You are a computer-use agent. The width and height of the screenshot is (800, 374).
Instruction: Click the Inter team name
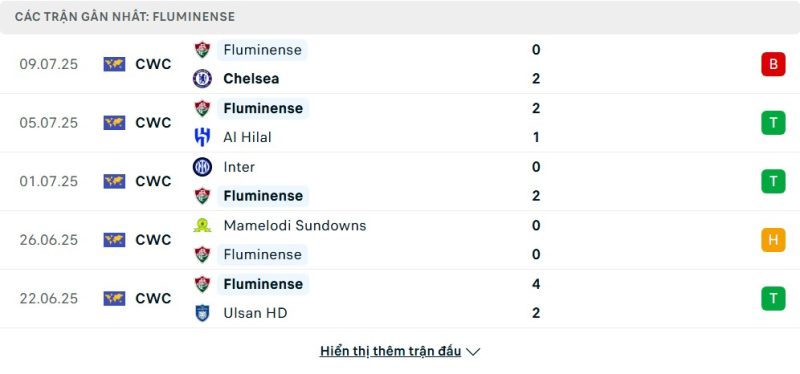[239, 167]
